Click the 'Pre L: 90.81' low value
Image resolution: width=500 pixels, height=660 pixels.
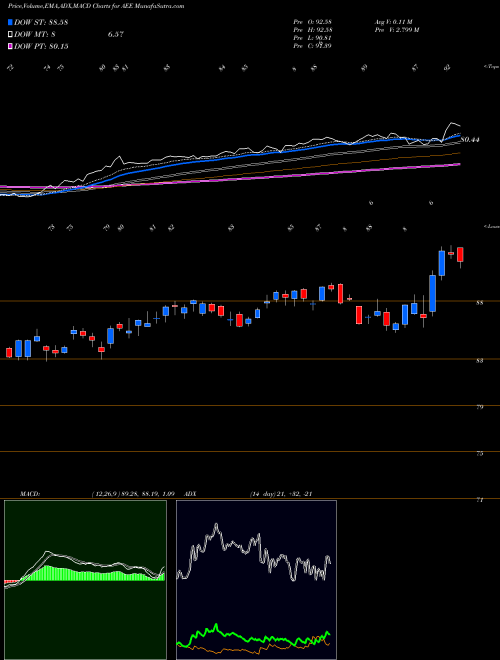[x=312, y=37]
